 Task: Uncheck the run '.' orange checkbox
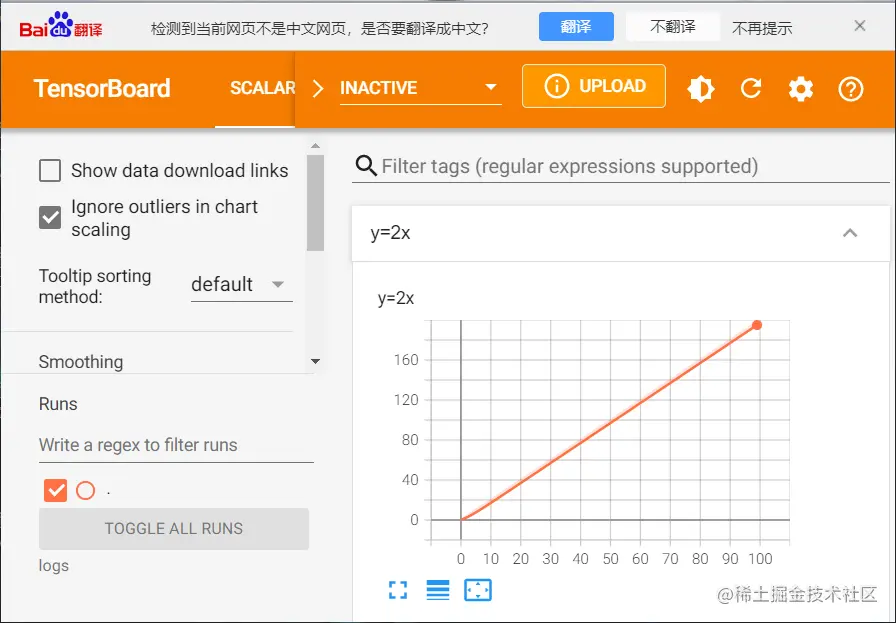tap(55, 490)
